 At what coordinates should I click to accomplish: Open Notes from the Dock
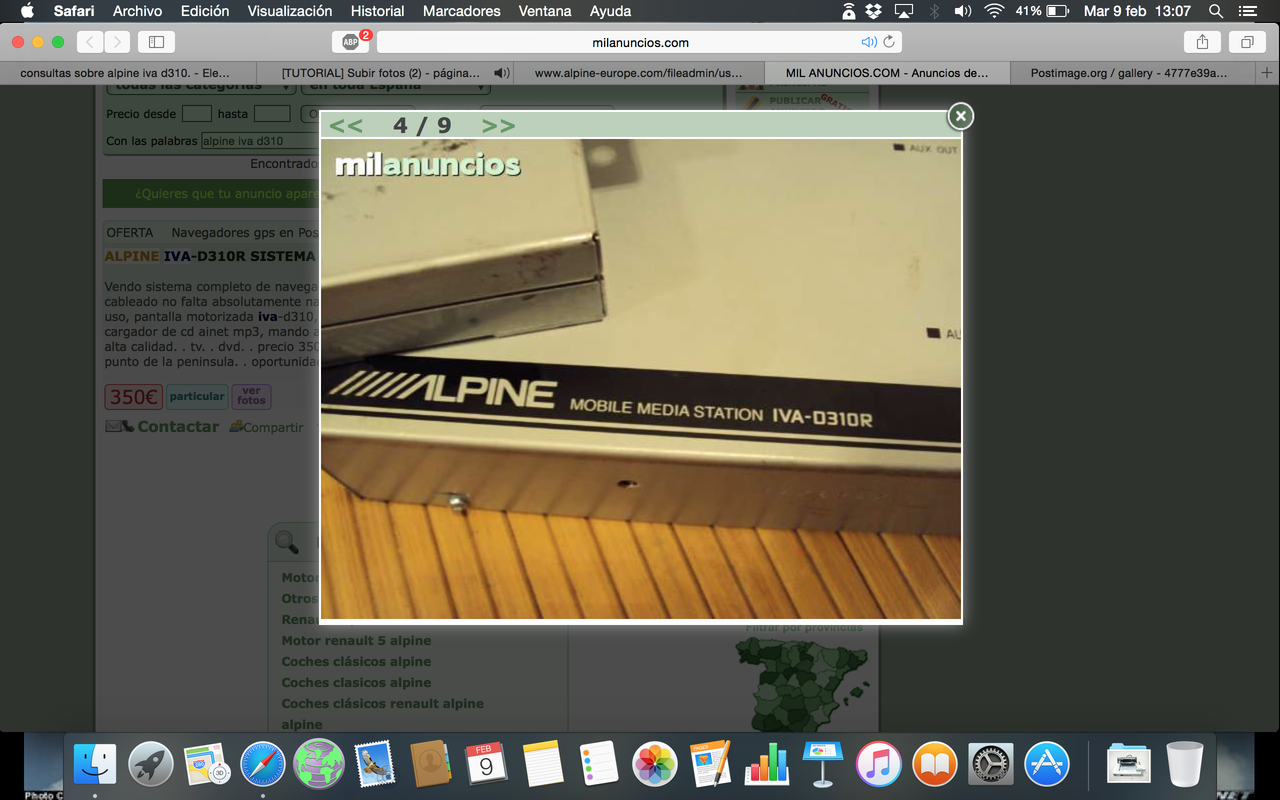[x=543, y=765]
